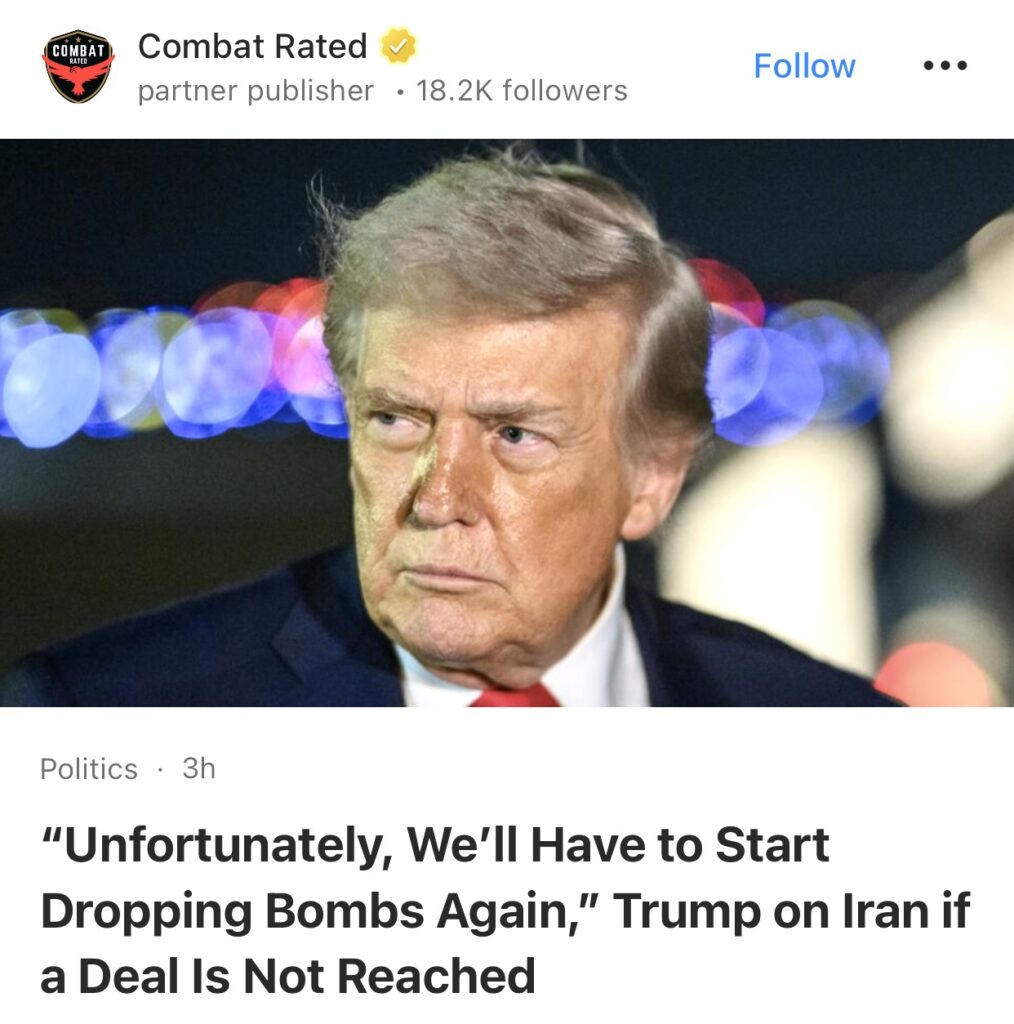
Task: Open the three-dot more options menu
Action: coord(945,65)
